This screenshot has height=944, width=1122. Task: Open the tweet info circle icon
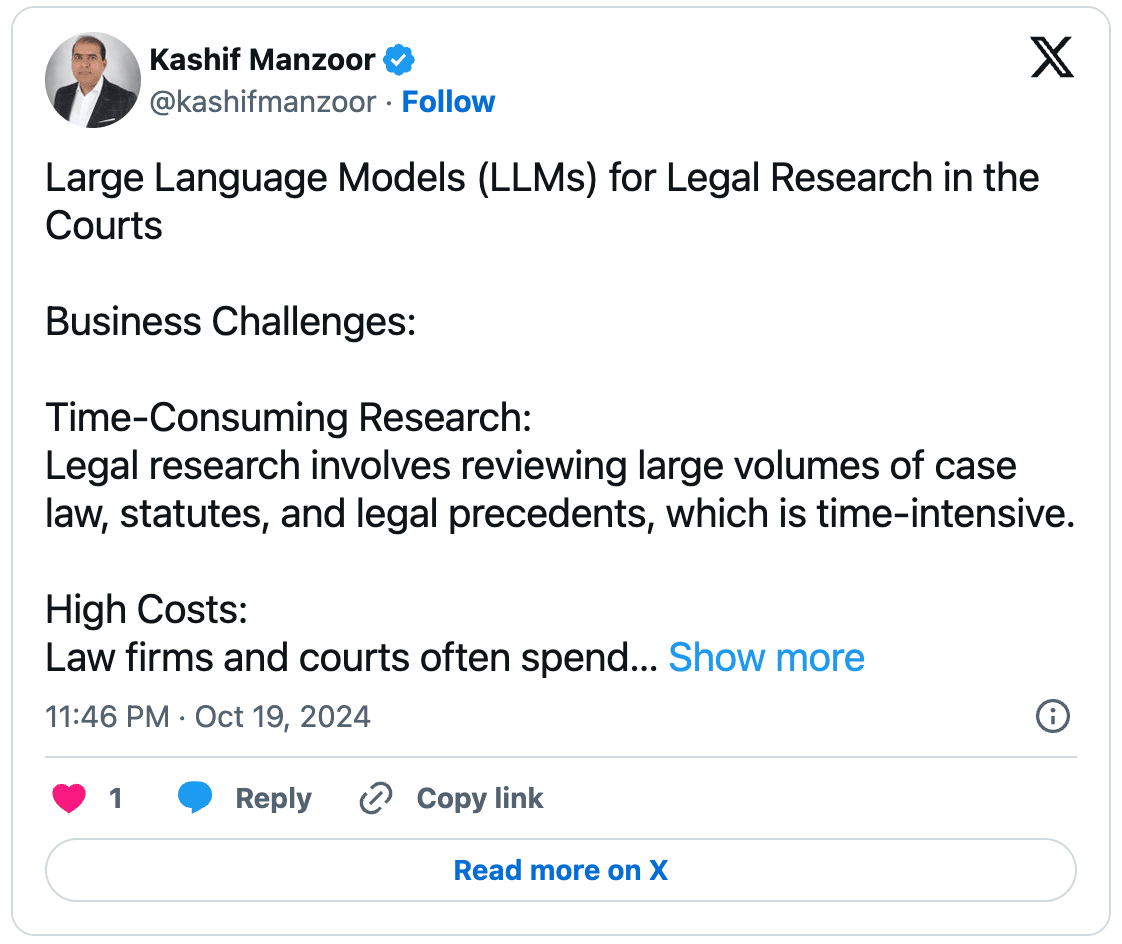[x=1053, y=716]
